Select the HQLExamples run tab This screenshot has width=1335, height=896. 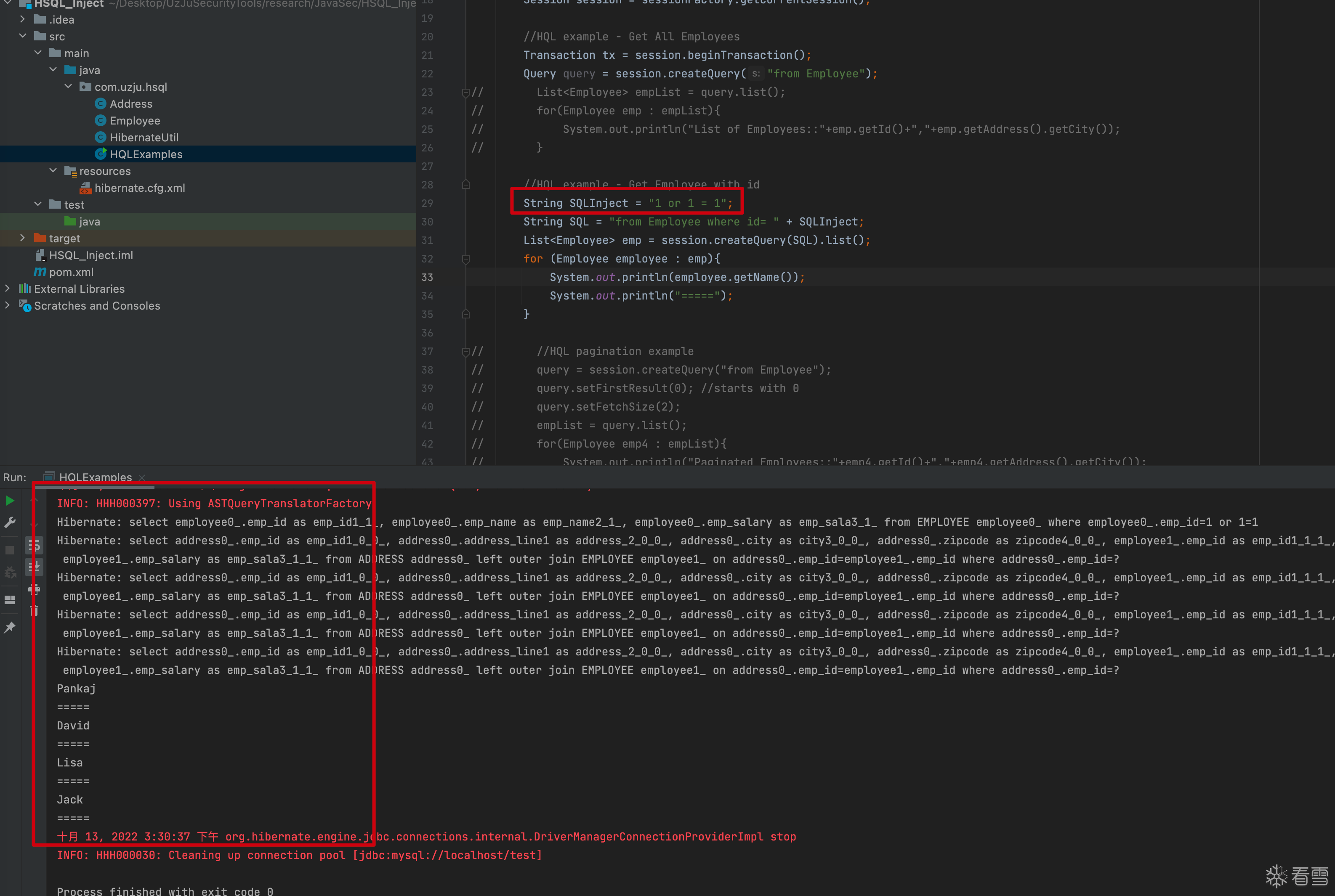click(95, 477)
